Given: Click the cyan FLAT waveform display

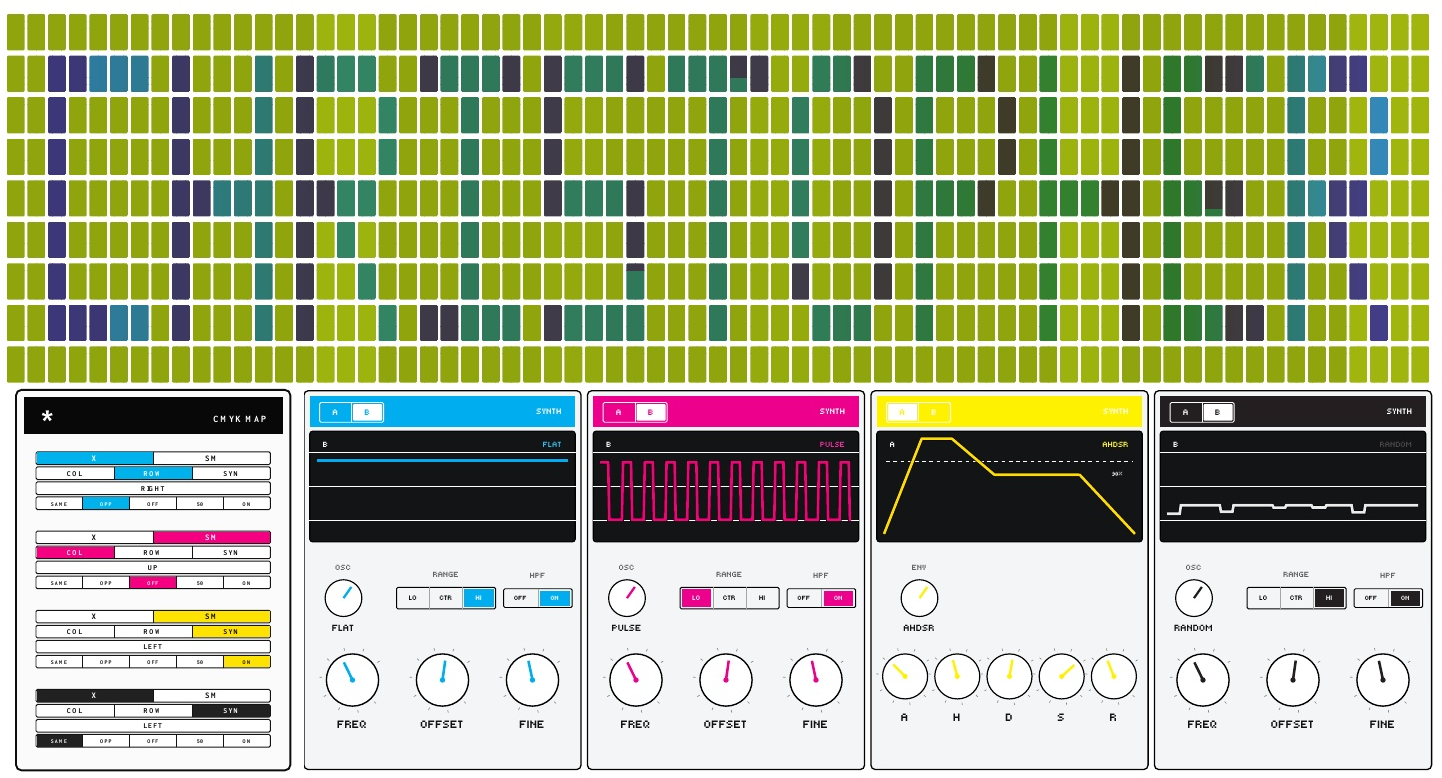Looking at the screenshot, I should tap(442, 487).
